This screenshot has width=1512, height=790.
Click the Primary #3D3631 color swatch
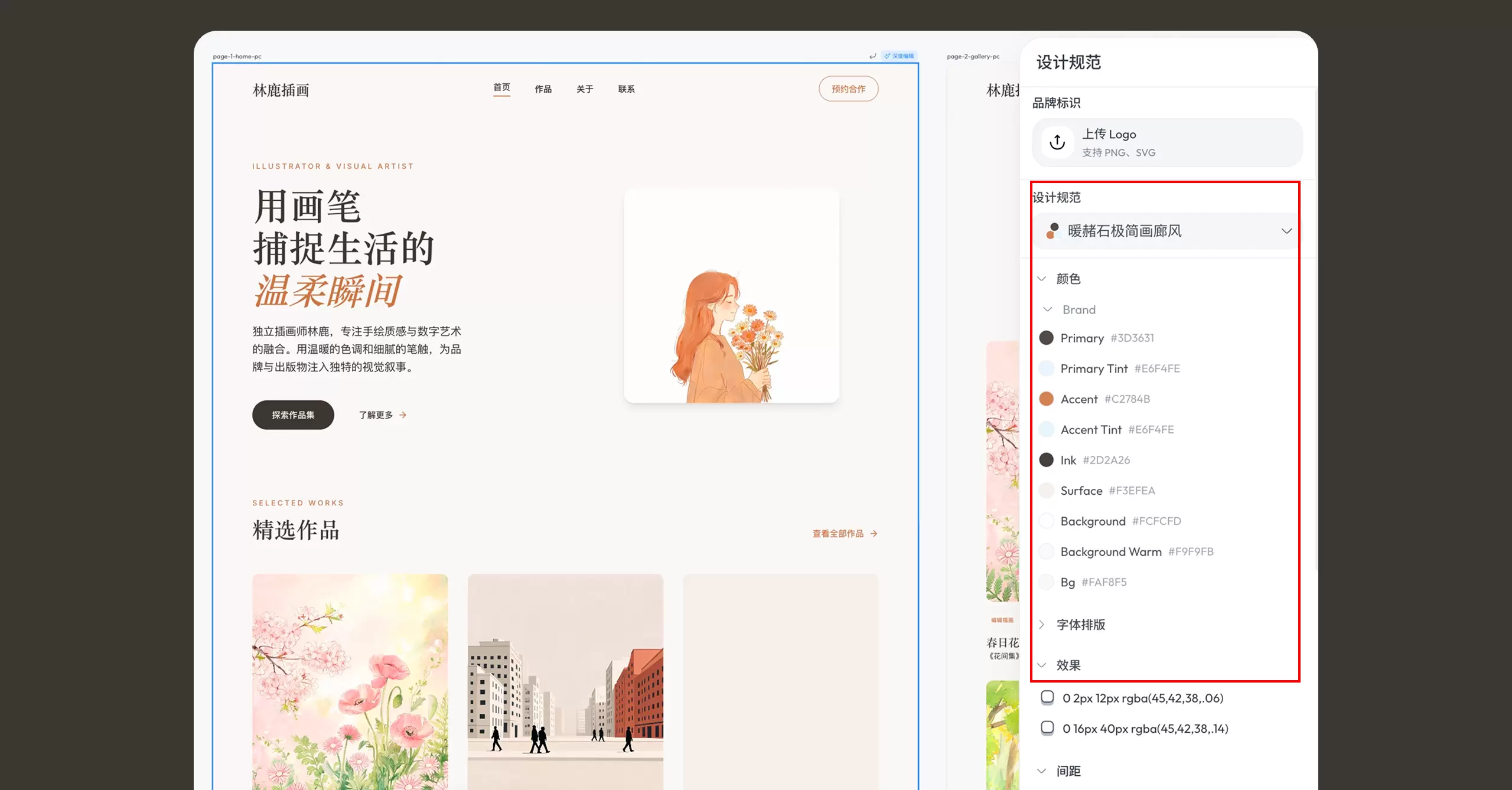(1046, 338)
